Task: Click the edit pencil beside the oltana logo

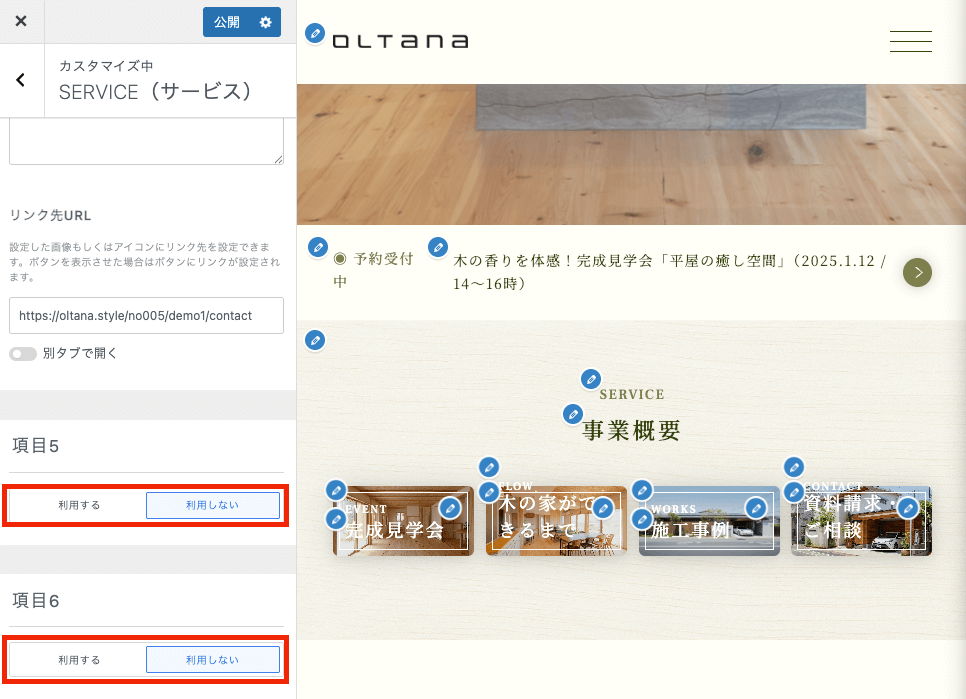Action: tap(315, 33)
